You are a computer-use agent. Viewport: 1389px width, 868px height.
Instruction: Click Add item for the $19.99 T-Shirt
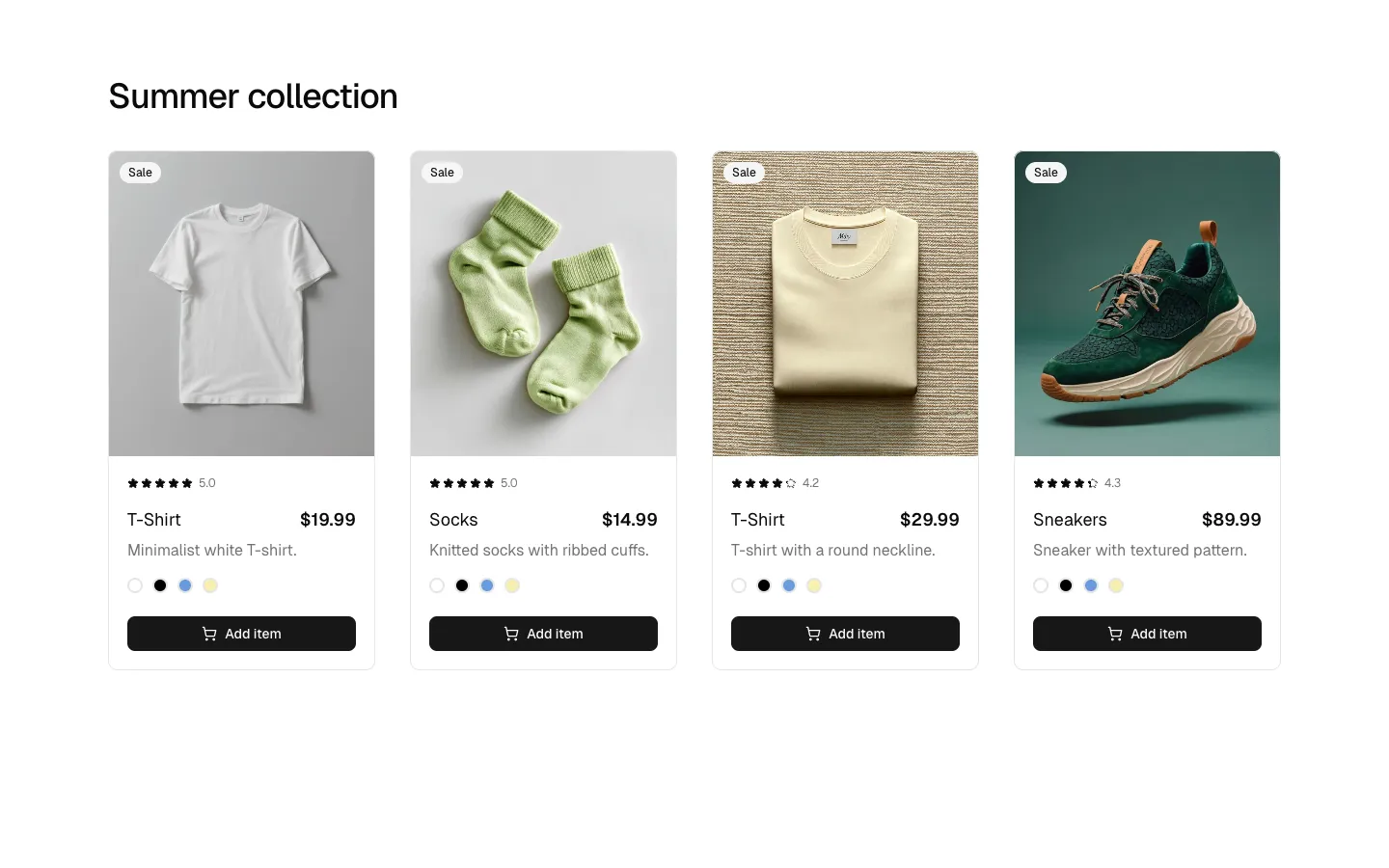click(241, 634)
